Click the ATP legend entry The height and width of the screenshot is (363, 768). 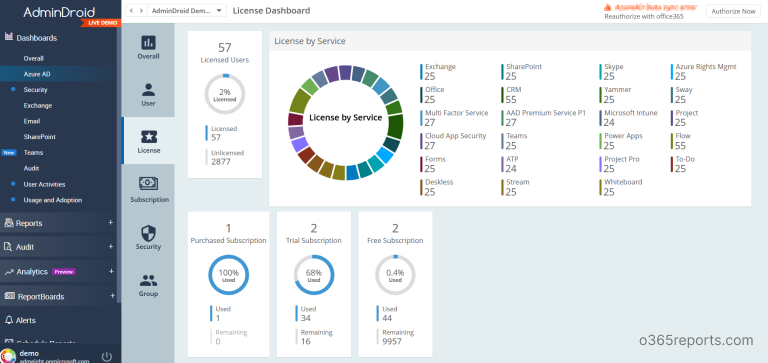[510, 164]
